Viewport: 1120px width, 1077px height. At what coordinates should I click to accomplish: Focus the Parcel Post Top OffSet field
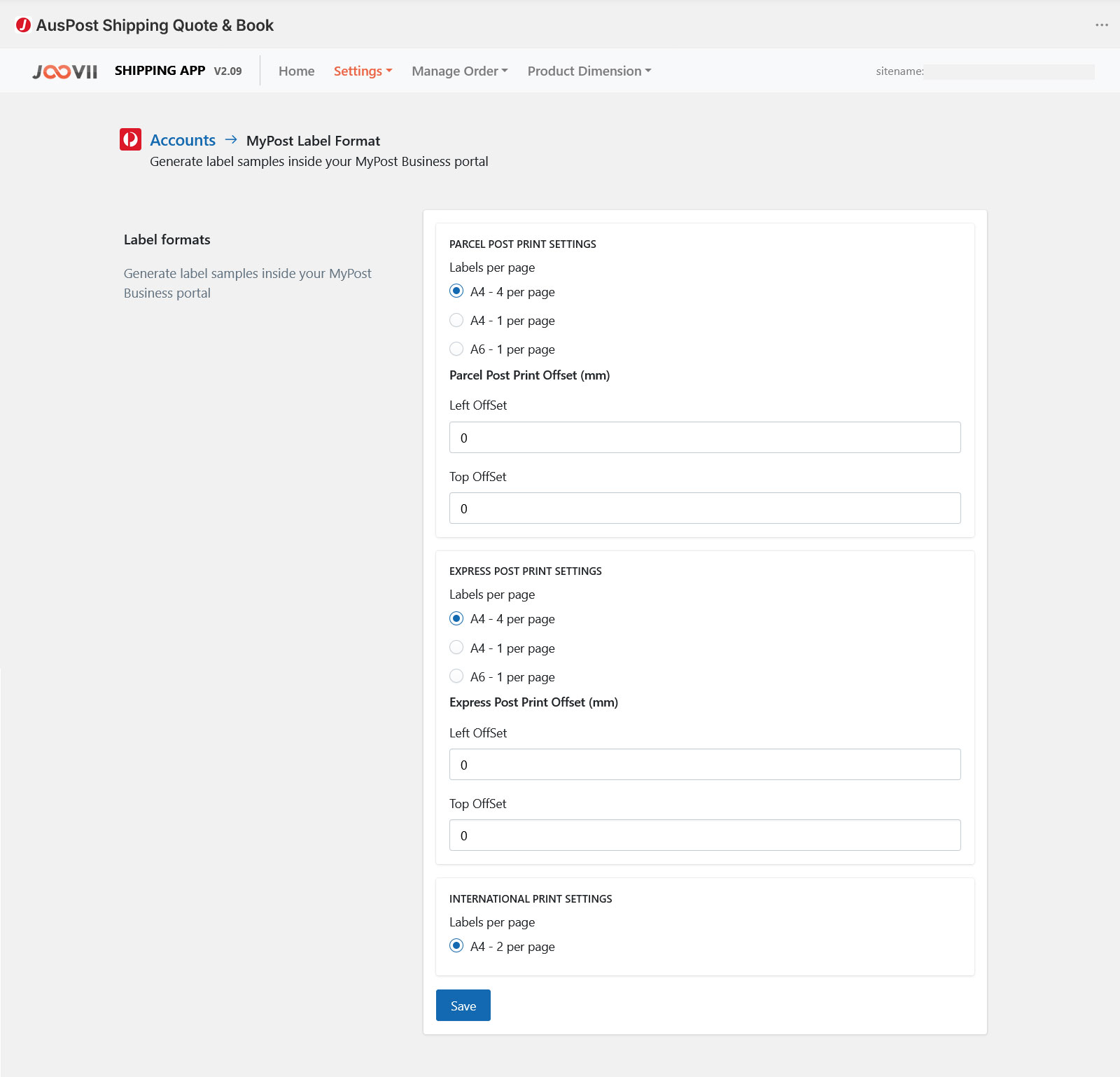(x=705, y=508)
